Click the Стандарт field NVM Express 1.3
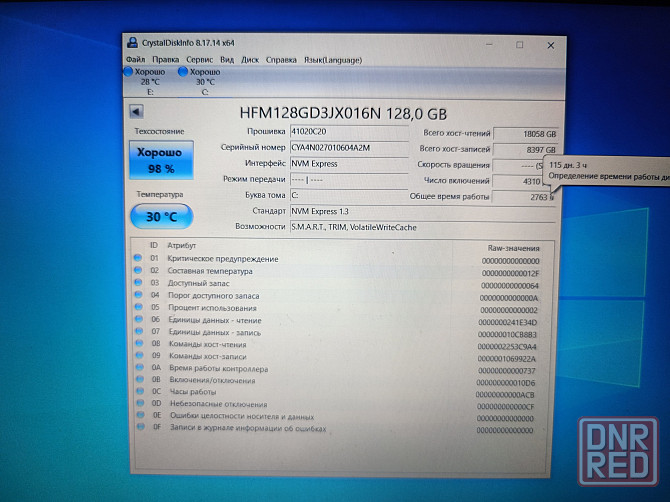Viewport: 670px width, 502px height. (x=423, y=211)
